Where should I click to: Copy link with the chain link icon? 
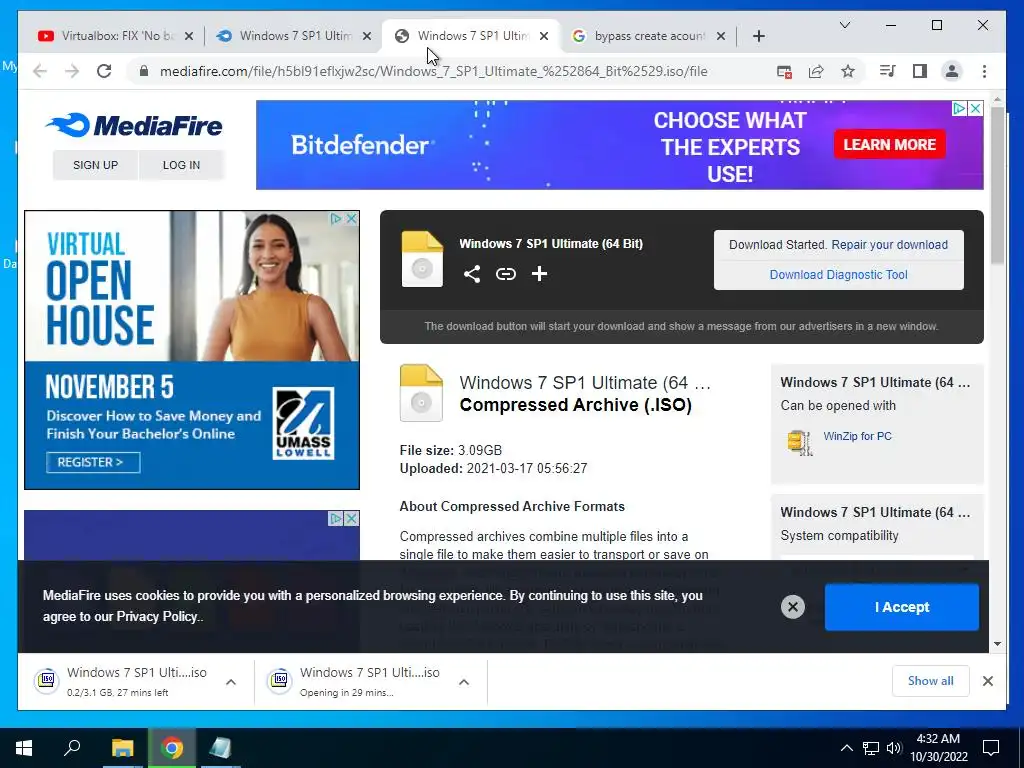(x=505, y=274)
